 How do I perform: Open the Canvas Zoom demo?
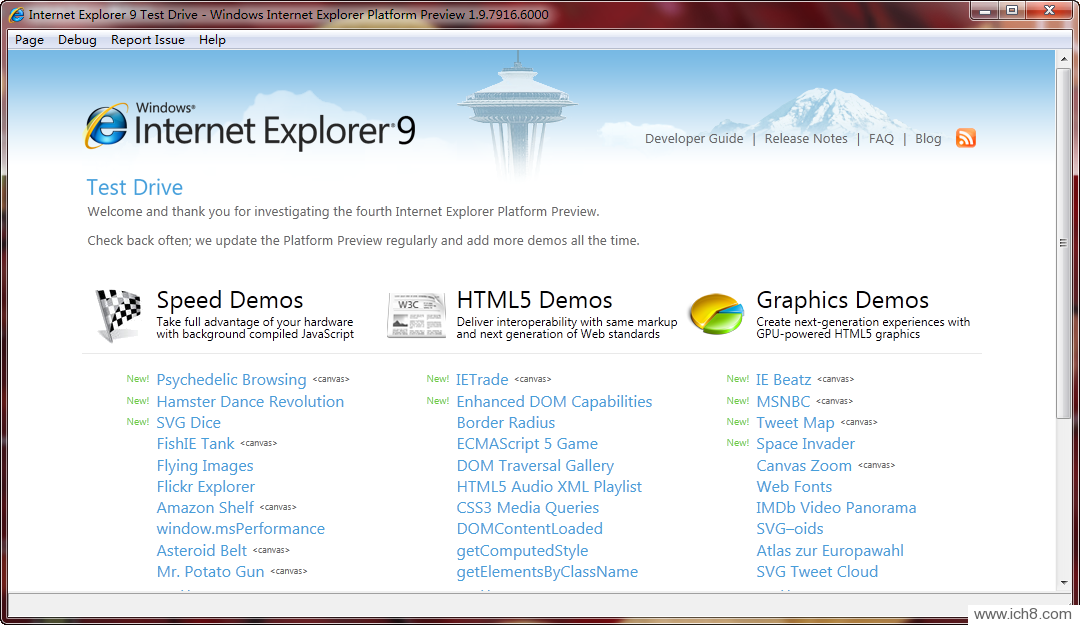[804, 466]
